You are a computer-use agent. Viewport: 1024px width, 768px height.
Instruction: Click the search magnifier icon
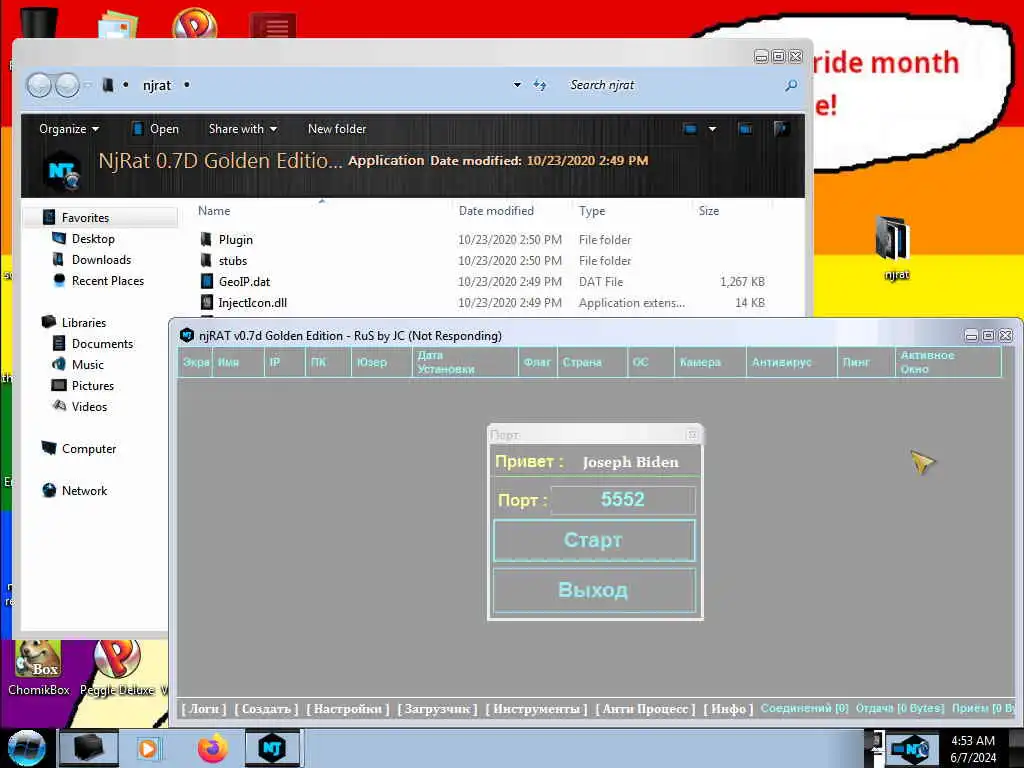pos(791,85)
